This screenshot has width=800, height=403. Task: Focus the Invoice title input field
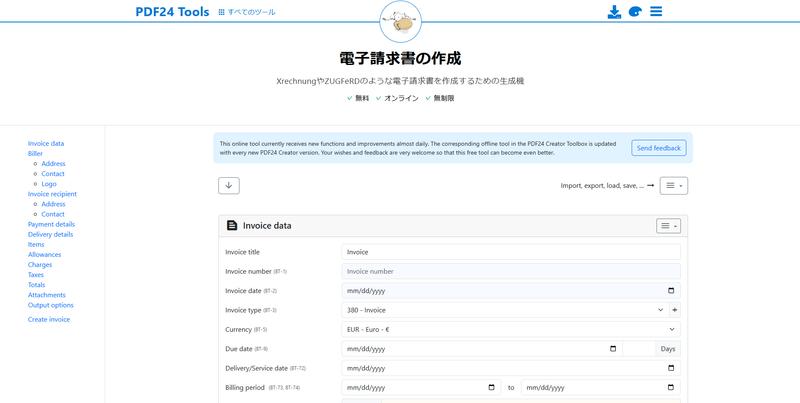[511, 252]
